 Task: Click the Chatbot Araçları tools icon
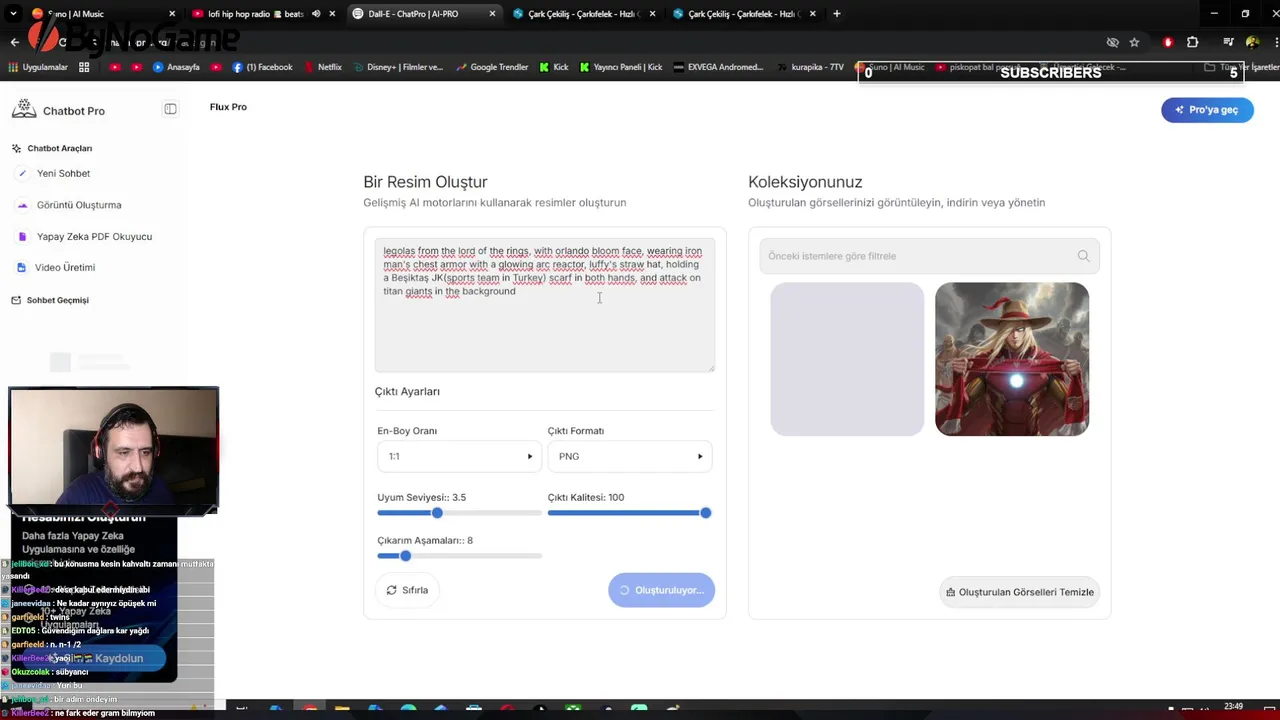(16, 148)
